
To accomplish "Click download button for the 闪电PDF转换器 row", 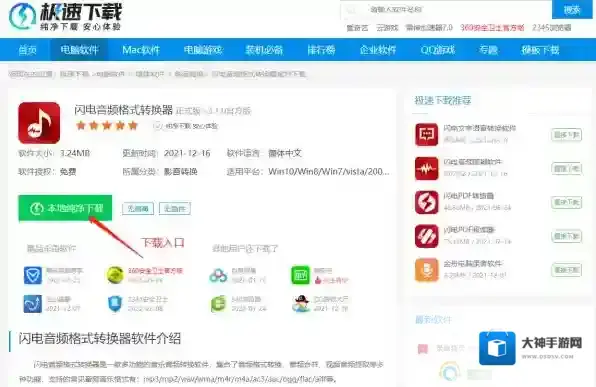I will (566, 202).
